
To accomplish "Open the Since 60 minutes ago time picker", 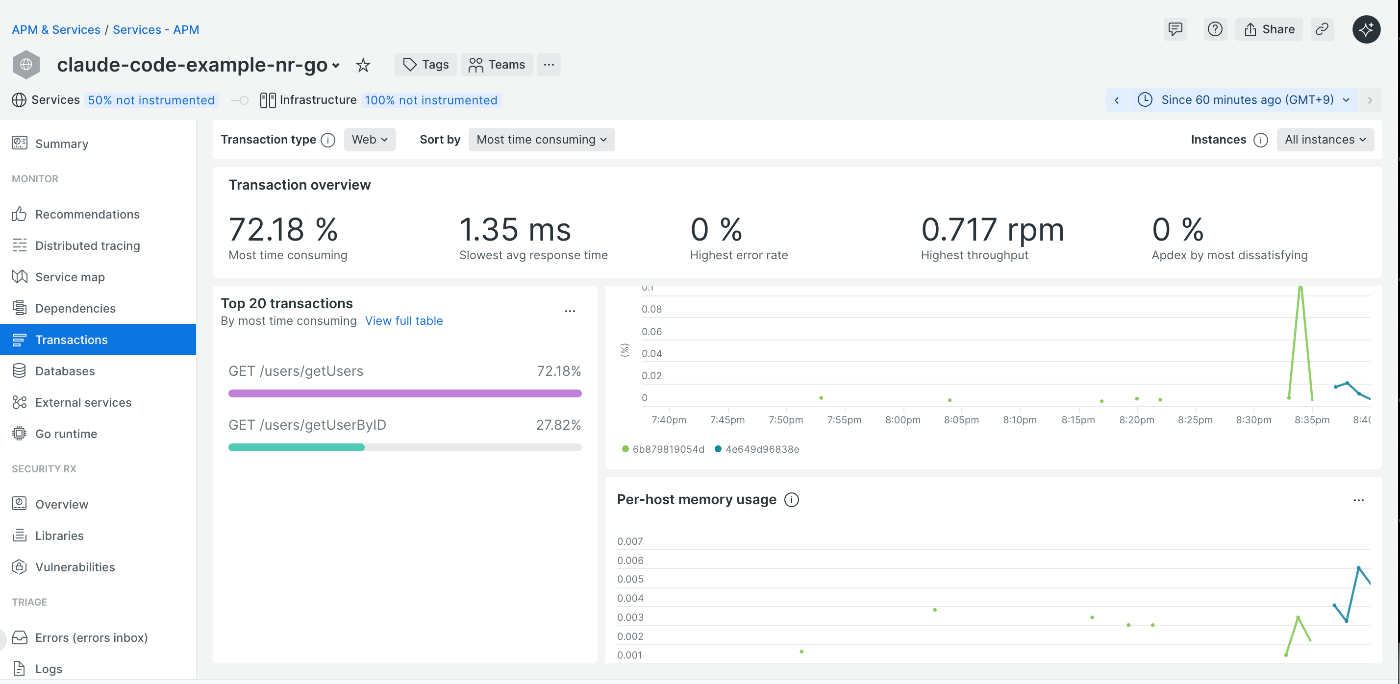I will coord(1245,100).
